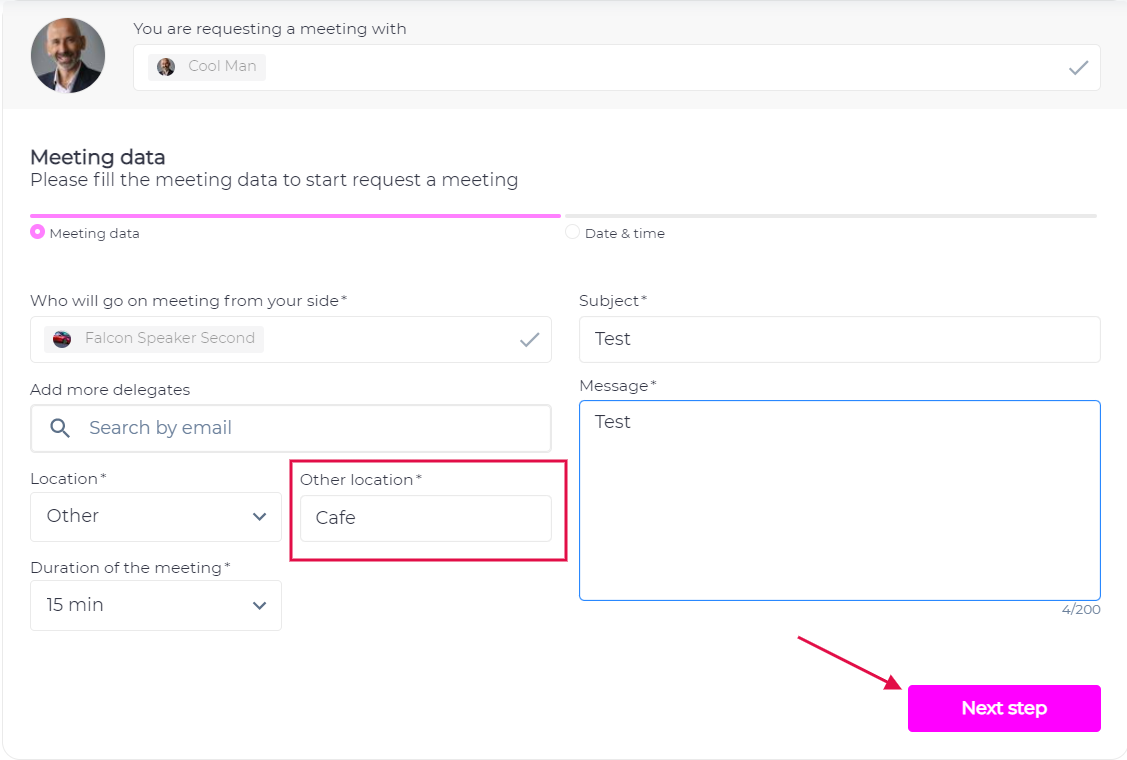Viewport: 1127px width, 760px height.
Task: Click the 'Other location*' field label
Action: point(361,480)
